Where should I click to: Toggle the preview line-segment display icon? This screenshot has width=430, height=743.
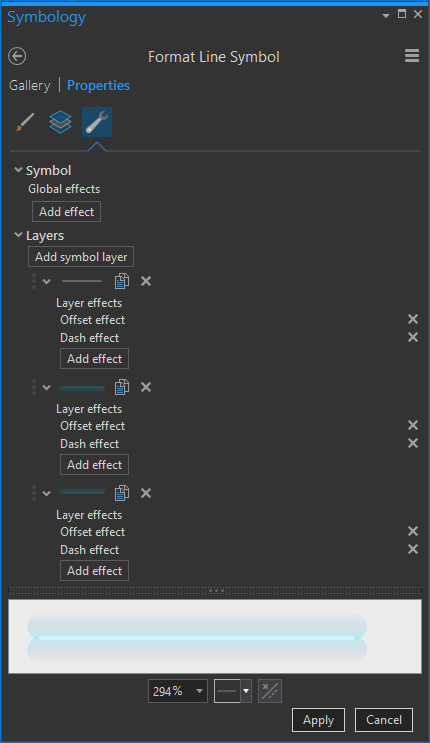coord(270,691)
